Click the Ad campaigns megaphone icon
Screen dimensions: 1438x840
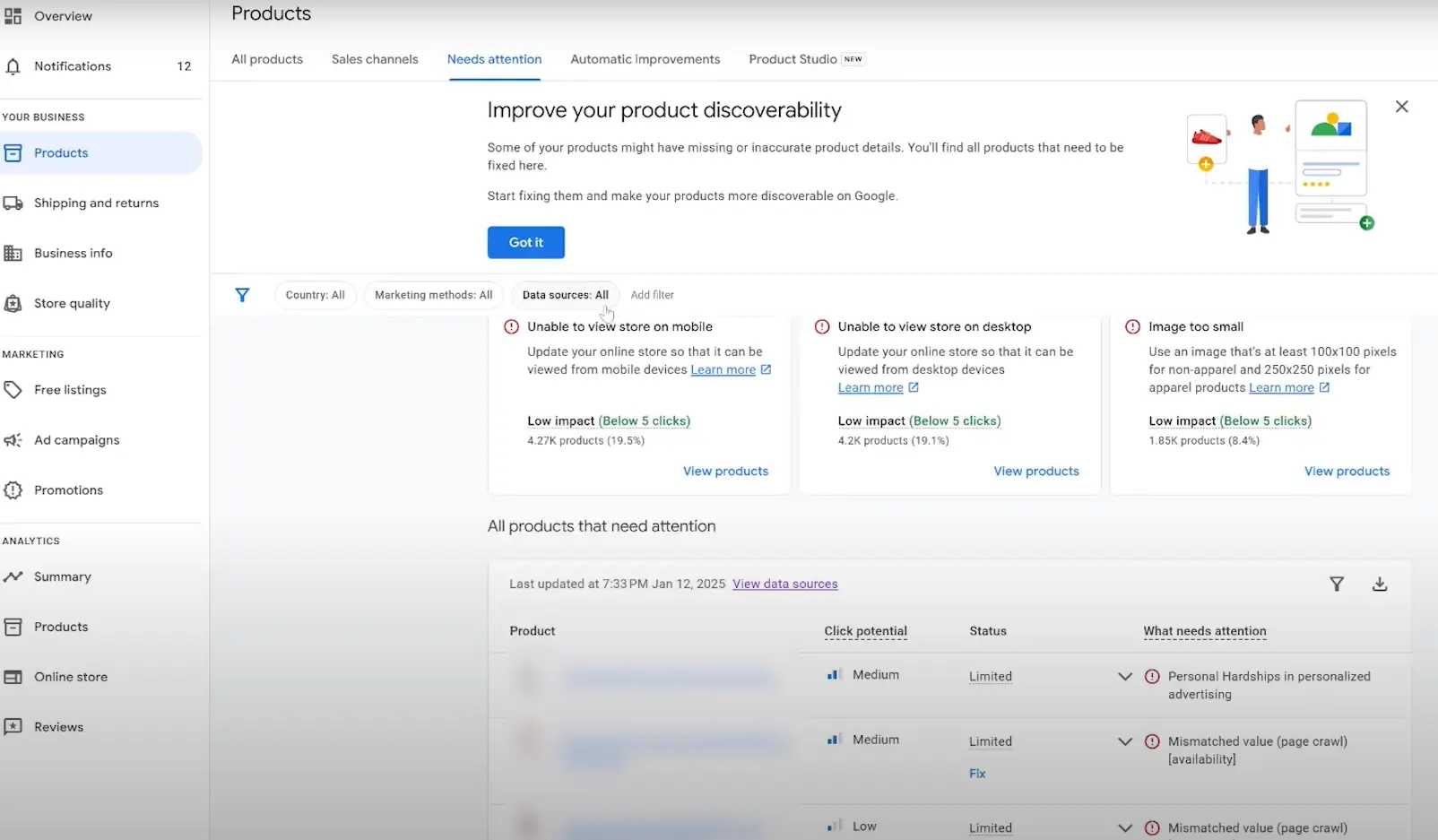click(x=13, y=440)
